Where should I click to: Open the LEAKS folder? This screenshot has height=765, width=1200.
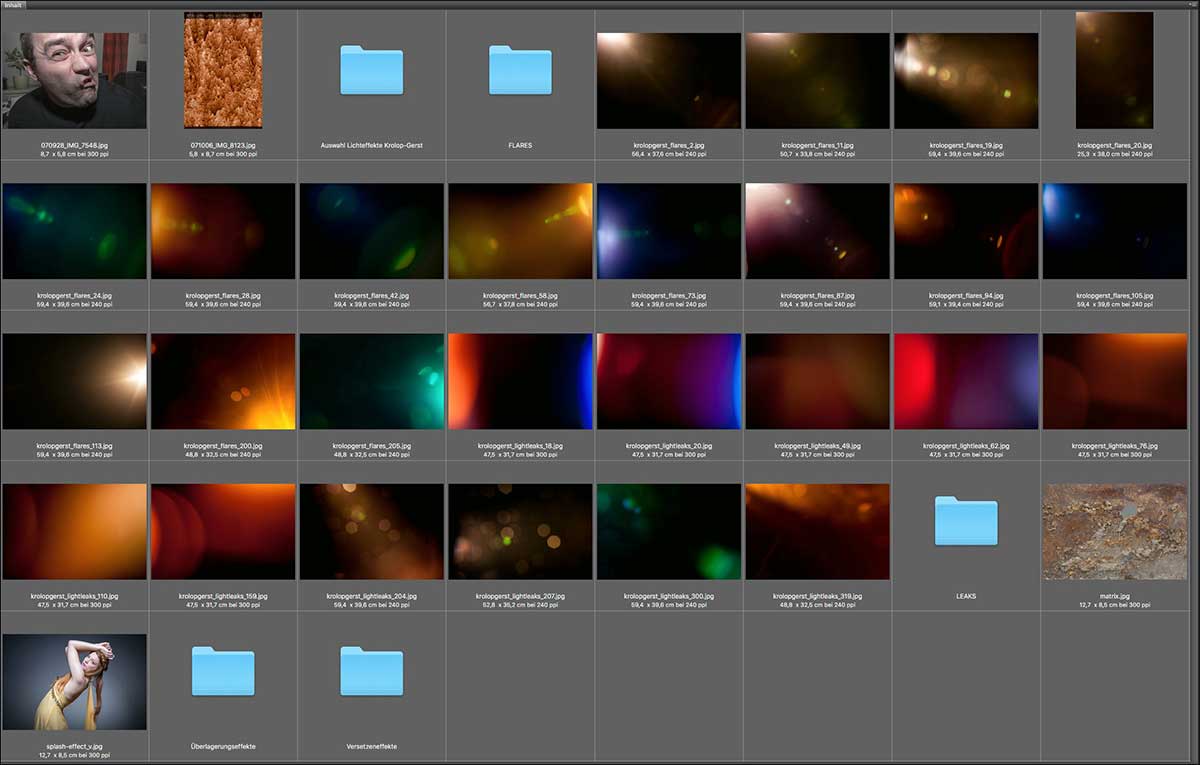point(966,521)
